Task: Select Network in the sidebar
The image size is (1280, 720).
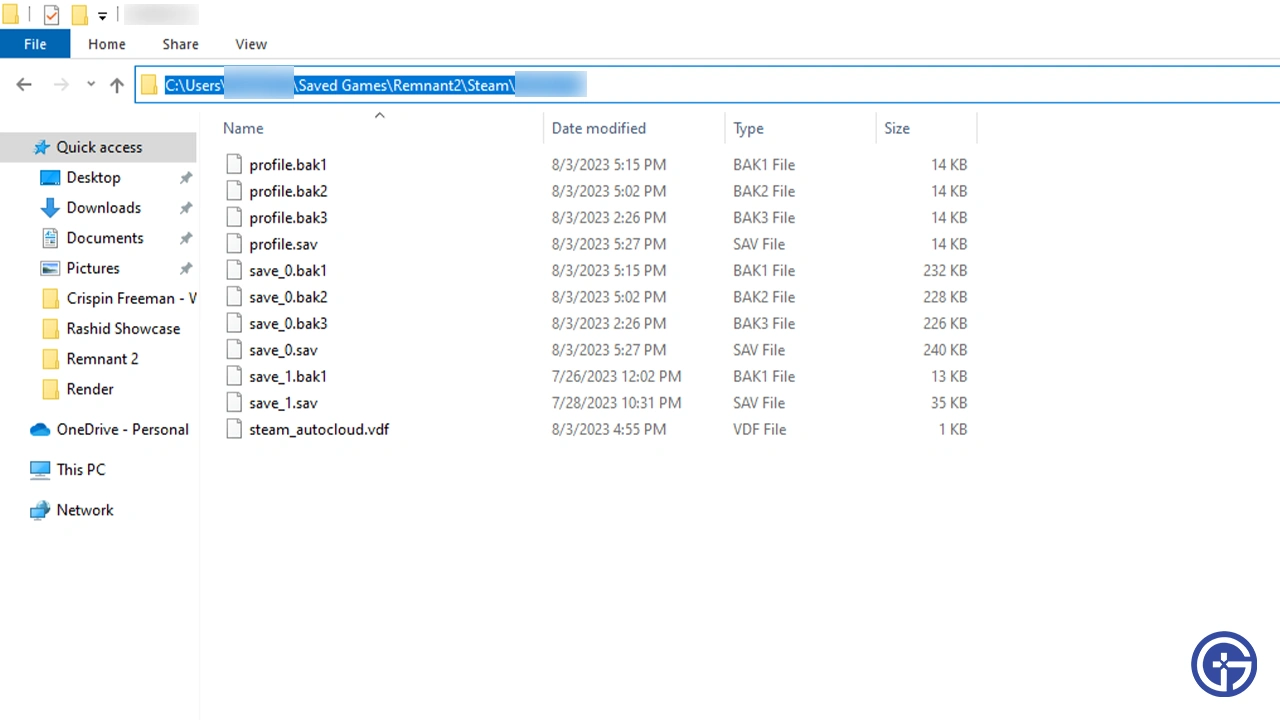Action: [72, 510]
